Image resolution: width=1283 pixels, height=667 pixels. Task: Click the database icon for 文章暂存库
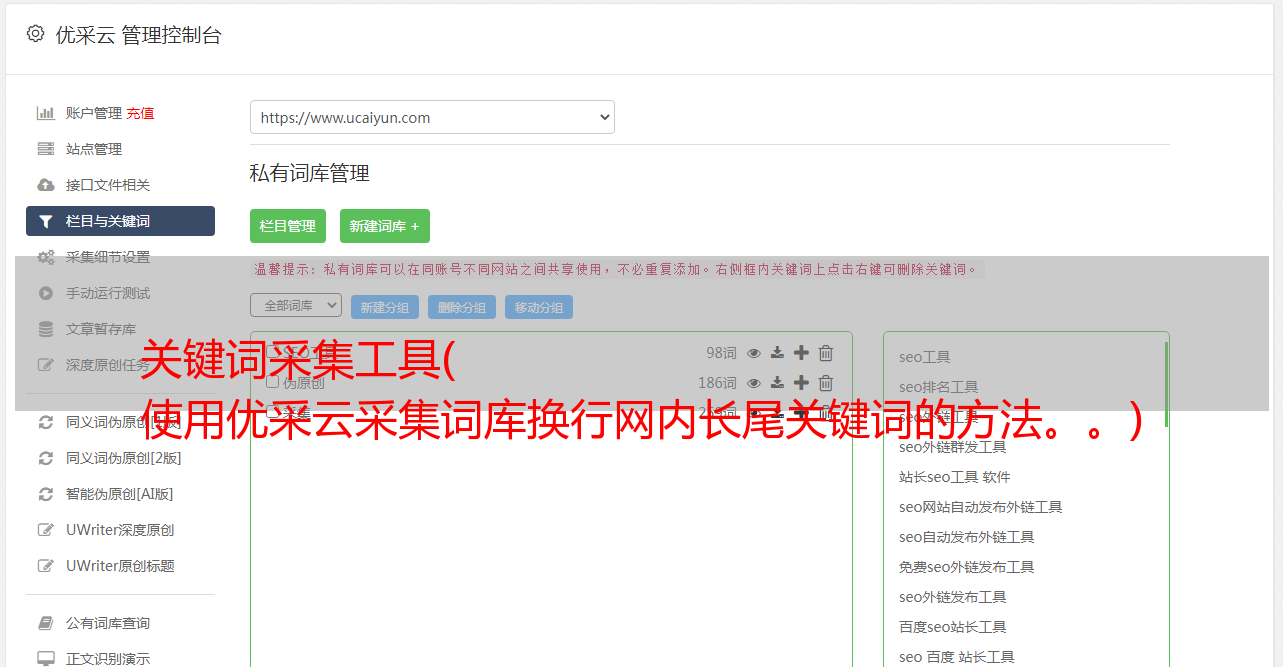(x=46, y=329)
